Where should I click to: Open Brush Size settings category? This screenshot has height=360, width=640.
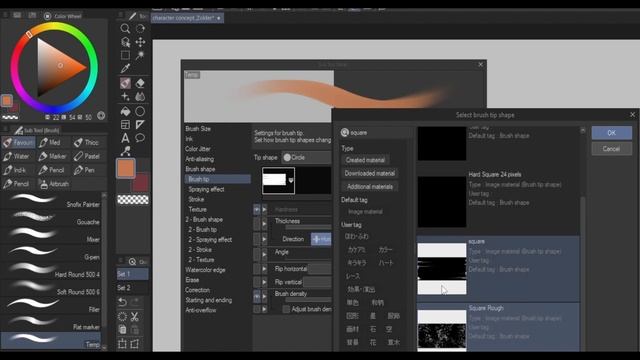tap(198, 129)
